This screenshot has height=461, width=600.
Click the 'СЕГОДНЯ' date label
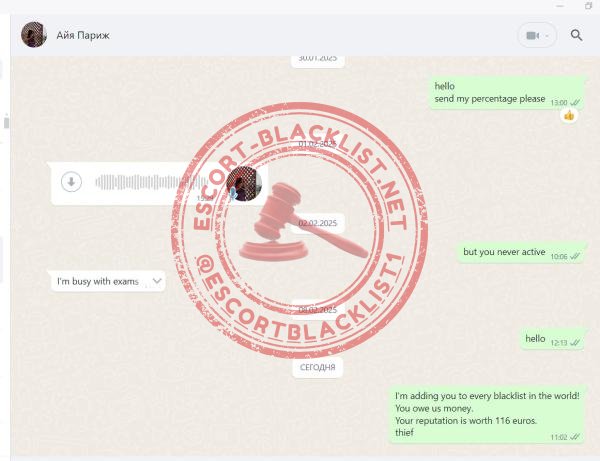318,367
